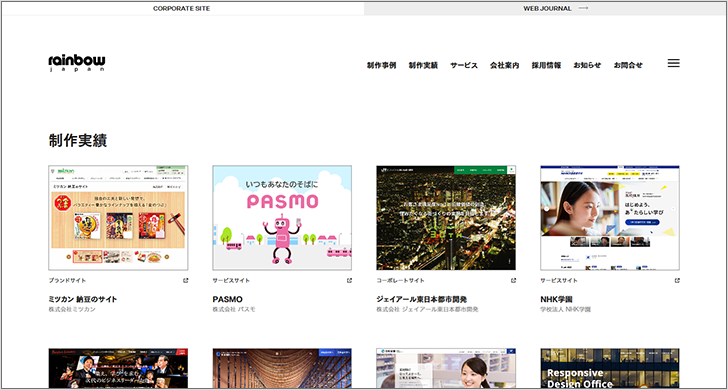Open the 制作実績 menu item
Screen dimensions: 728x390
423,65
